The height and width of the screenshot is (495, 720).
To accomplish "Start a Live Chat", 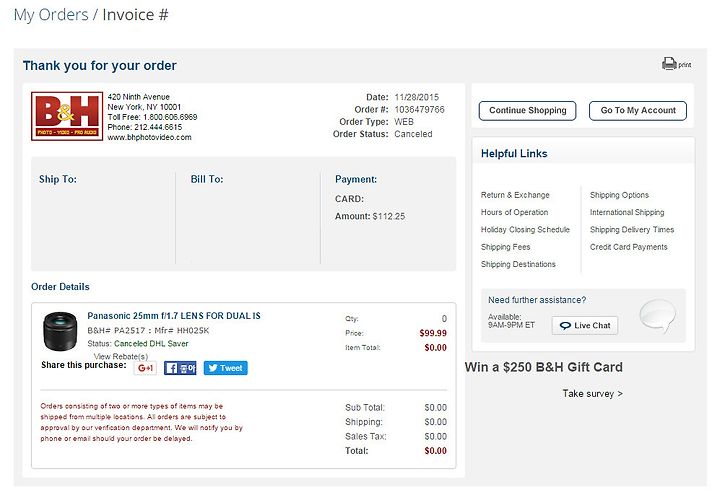I will coord(585,325).
